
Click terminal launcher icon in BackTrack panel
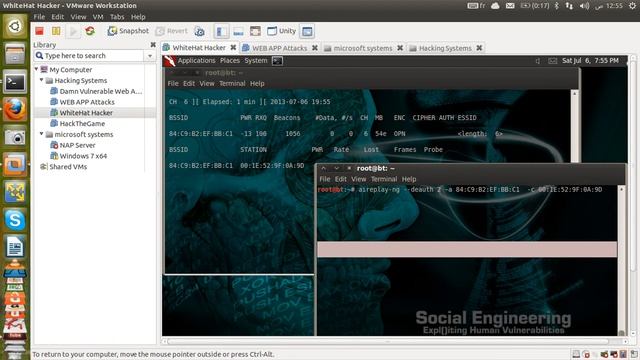[278, 61]
